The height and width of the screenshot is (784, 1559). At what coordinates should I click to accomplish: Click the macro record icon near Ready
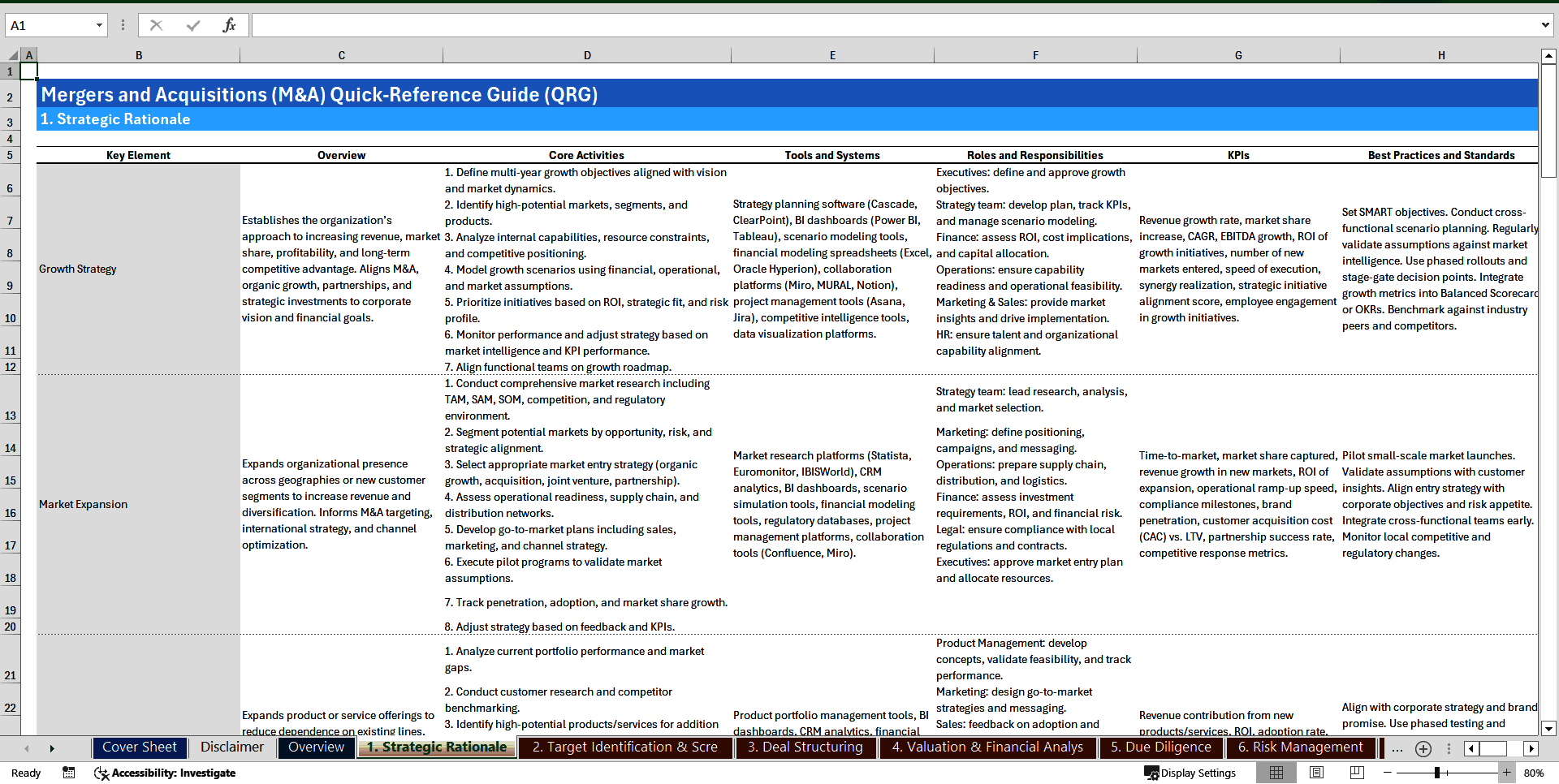coord(69,773)
